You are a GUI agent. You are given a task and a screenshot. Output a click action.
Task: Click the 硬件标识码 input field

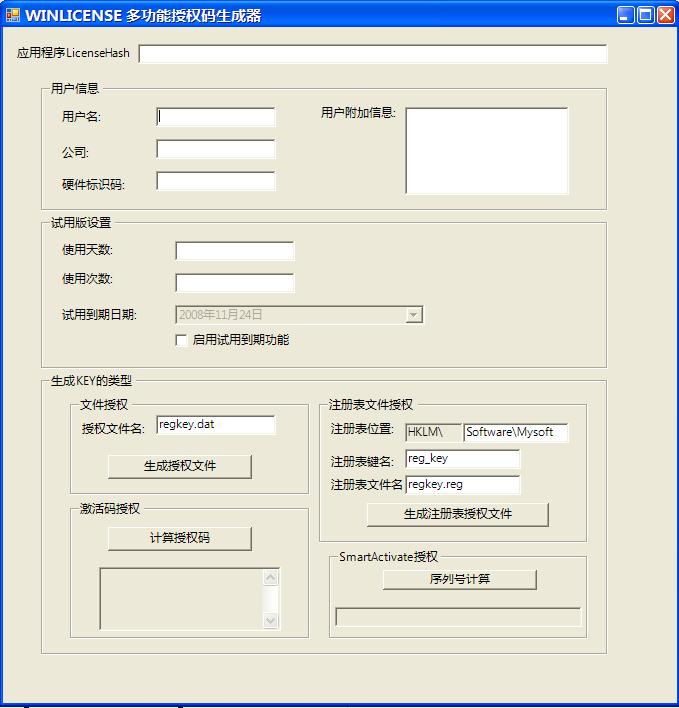pos(215,181)
